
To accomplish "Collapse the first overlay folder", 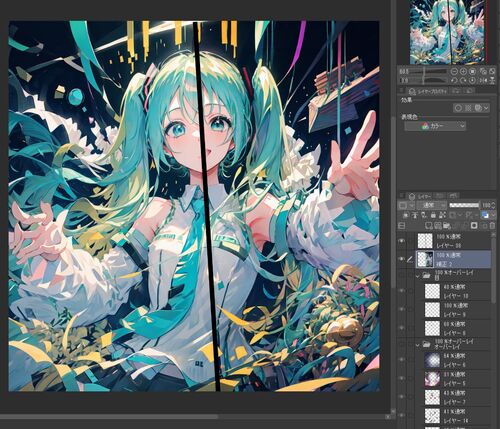I will point(418,276).
